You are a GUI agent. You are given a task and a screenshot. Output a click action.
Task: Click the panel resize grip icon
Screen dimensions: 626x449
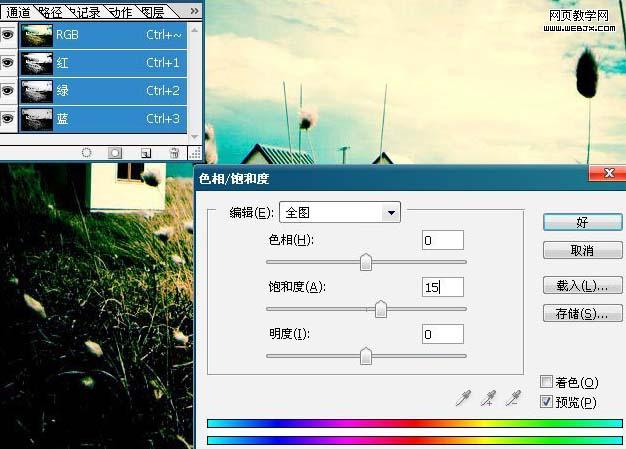(195, 153)
